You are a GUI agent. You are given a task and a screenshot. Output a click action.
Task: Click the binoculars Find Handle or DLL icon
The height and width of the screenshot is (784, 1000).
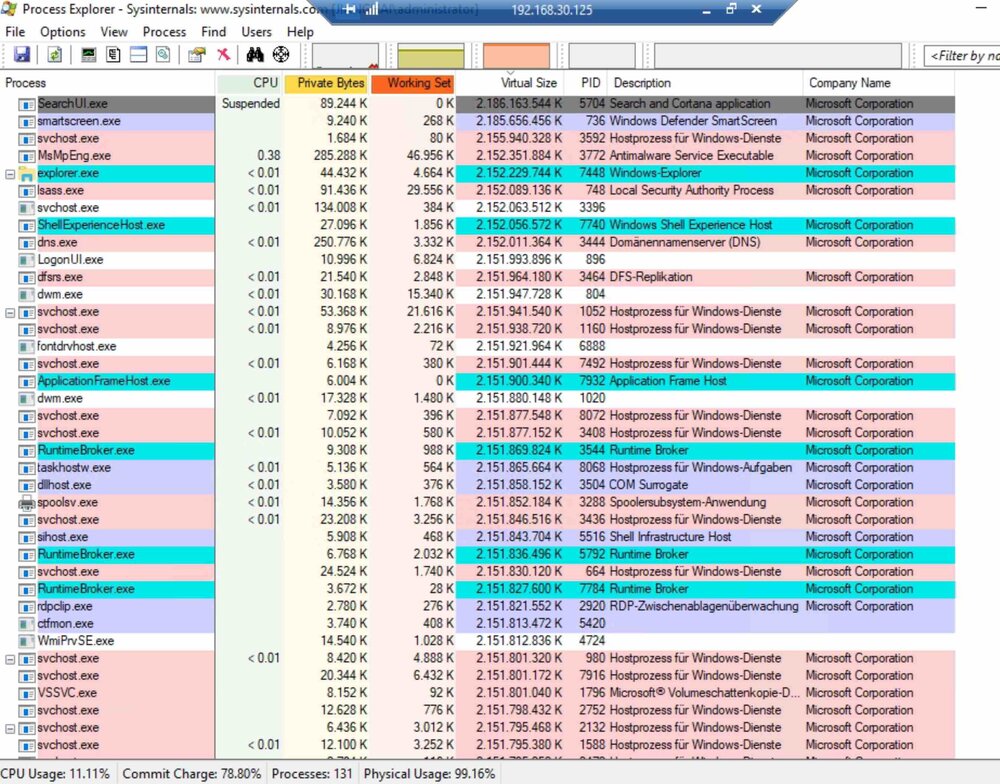(255, 55)
